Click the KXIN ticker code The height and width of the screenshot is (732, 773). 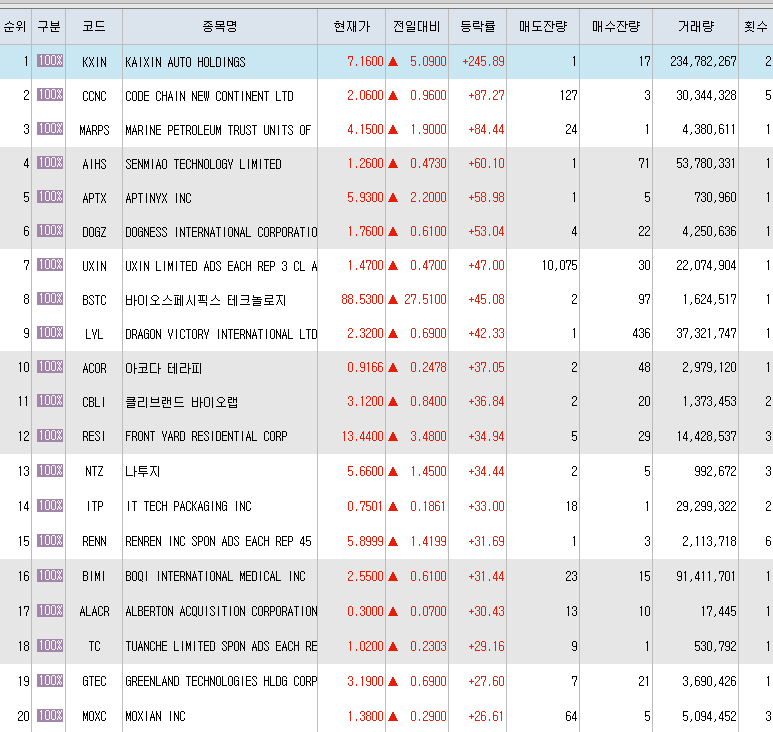click(94, 62)
